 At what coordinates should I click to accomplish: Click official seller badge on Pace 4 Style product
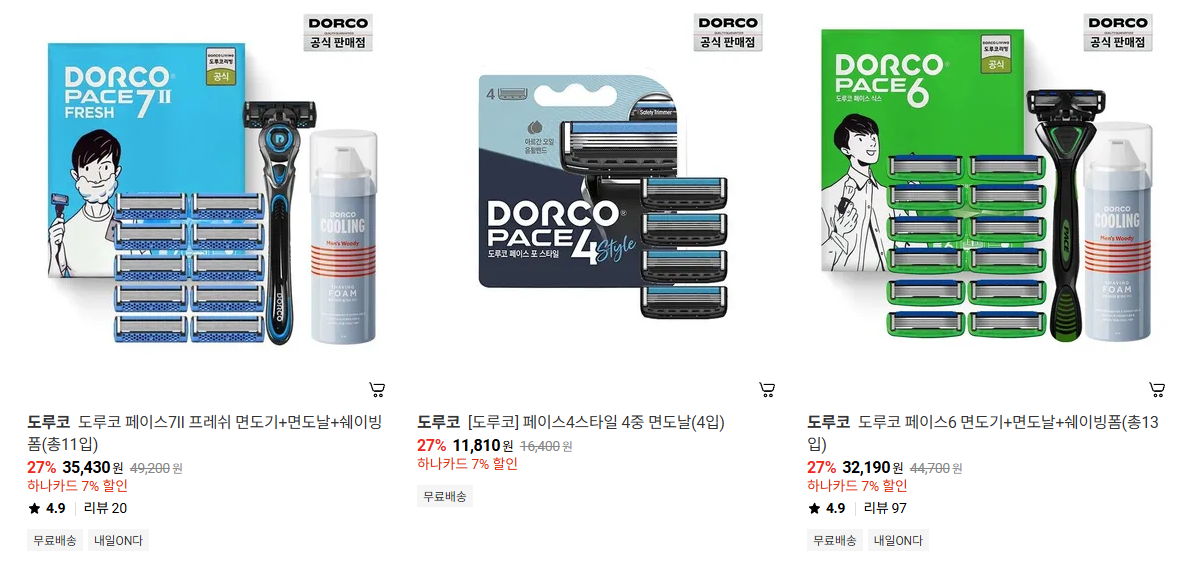pyautogui.click(x=728, y=33)
